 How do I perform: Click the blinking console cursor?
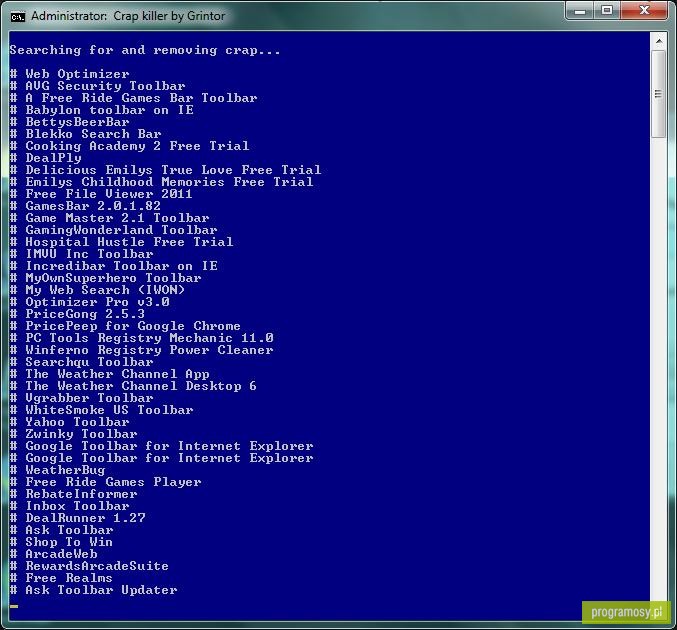pyautogui.click(x=14, y=606)
